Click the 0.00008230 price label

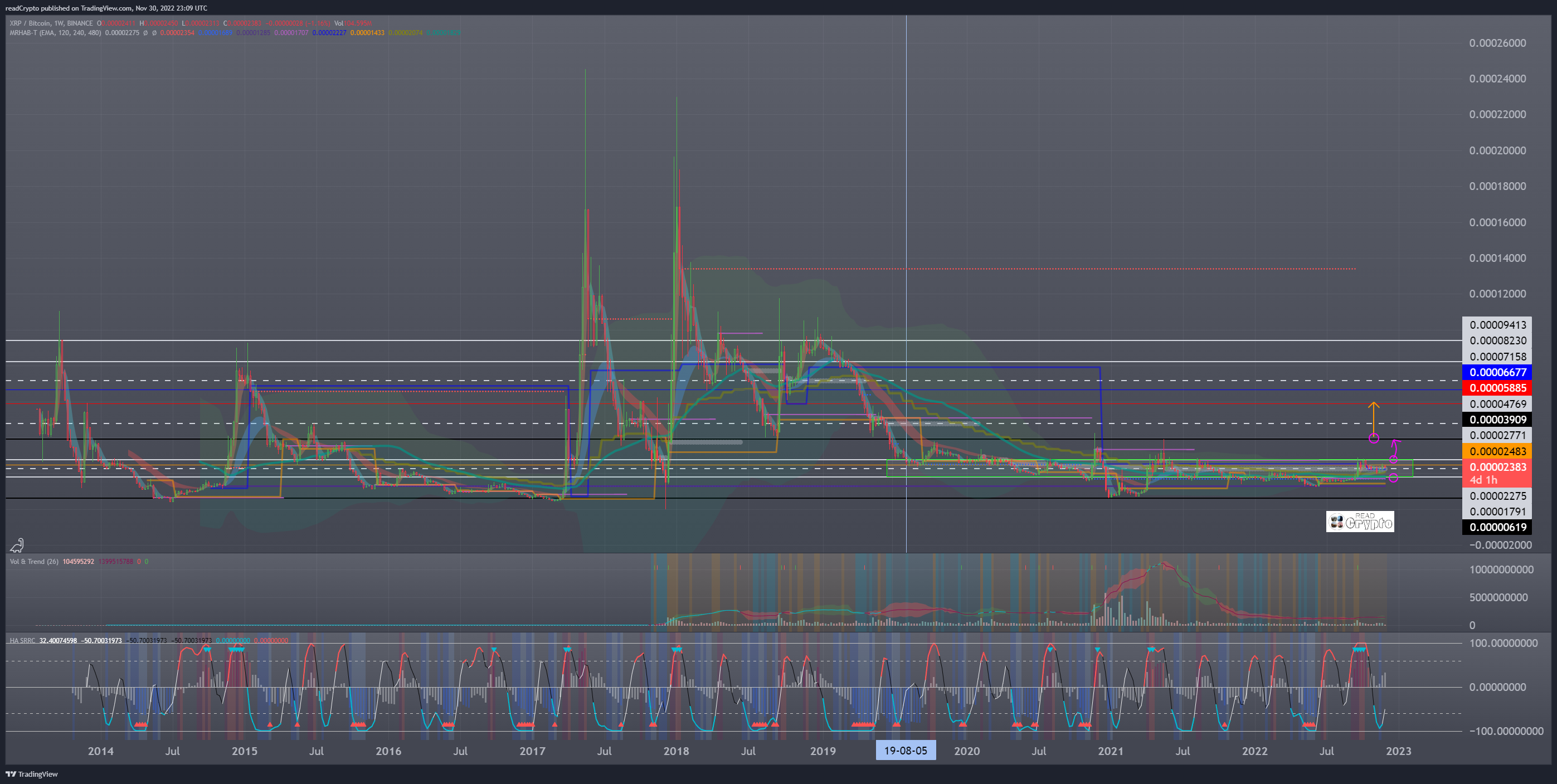[x=1497, y=340]
